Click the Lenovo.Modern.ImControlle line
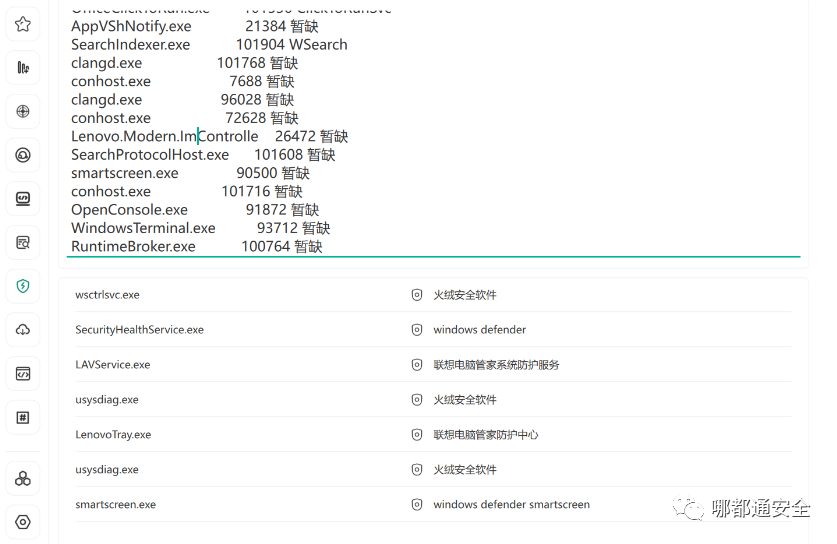The height and width of the screenshot is (544, 837). click(x=209, y=137)
